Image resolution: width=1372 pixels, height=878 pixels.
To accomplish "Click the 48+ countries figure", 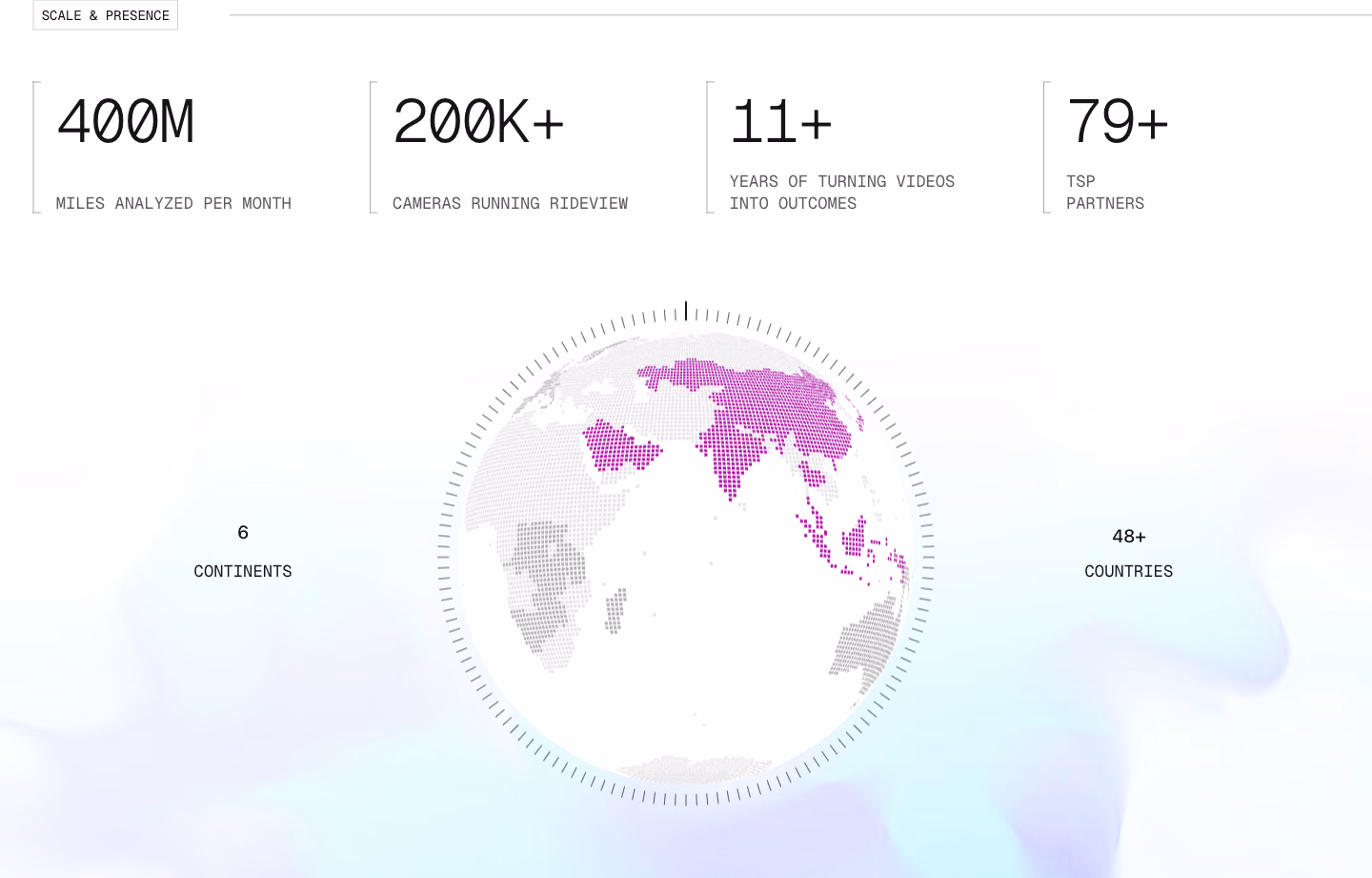I will 1129,537.
